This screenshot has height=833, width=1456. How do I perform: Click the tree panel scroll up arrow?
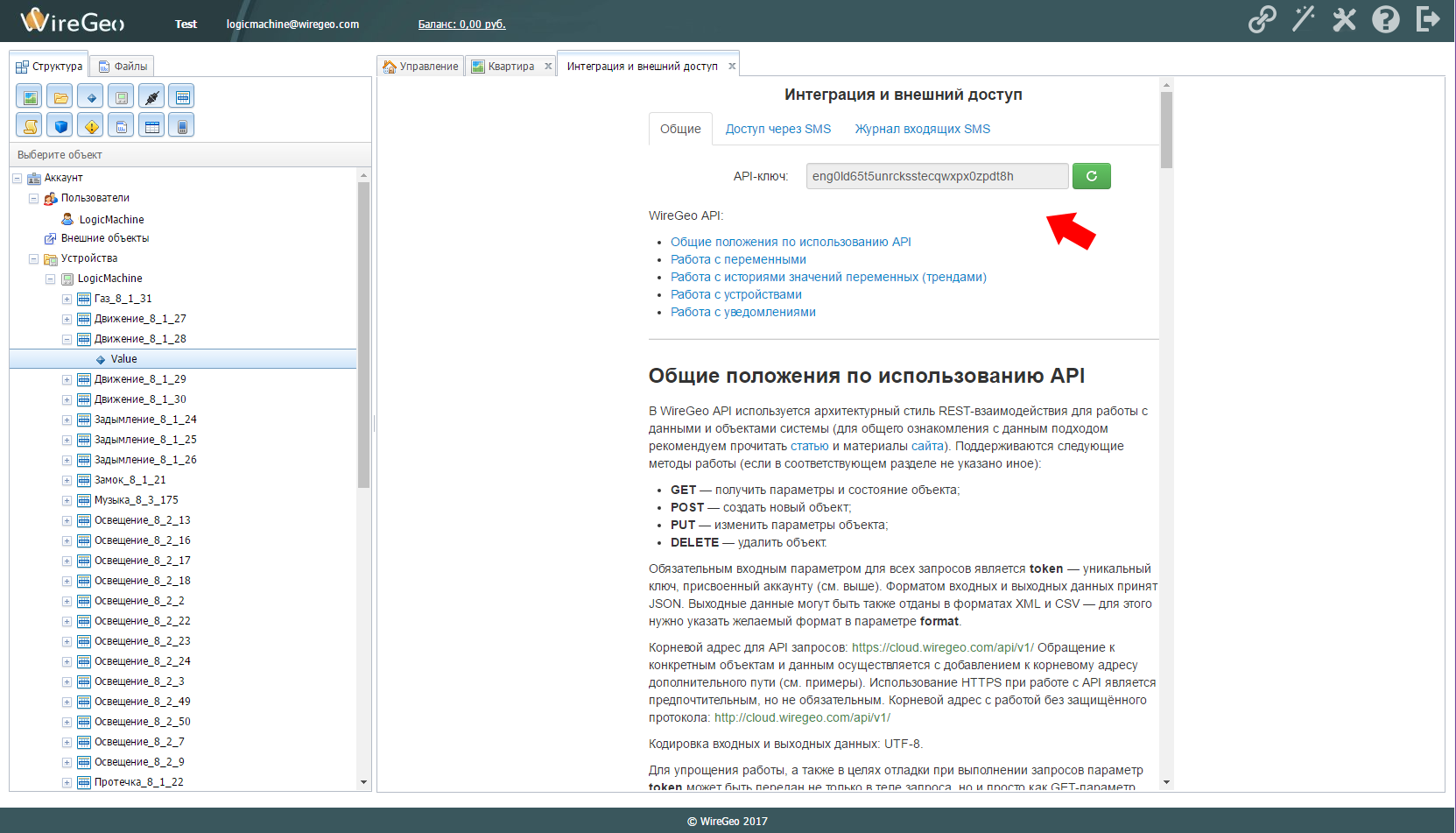tap(363, 175)
